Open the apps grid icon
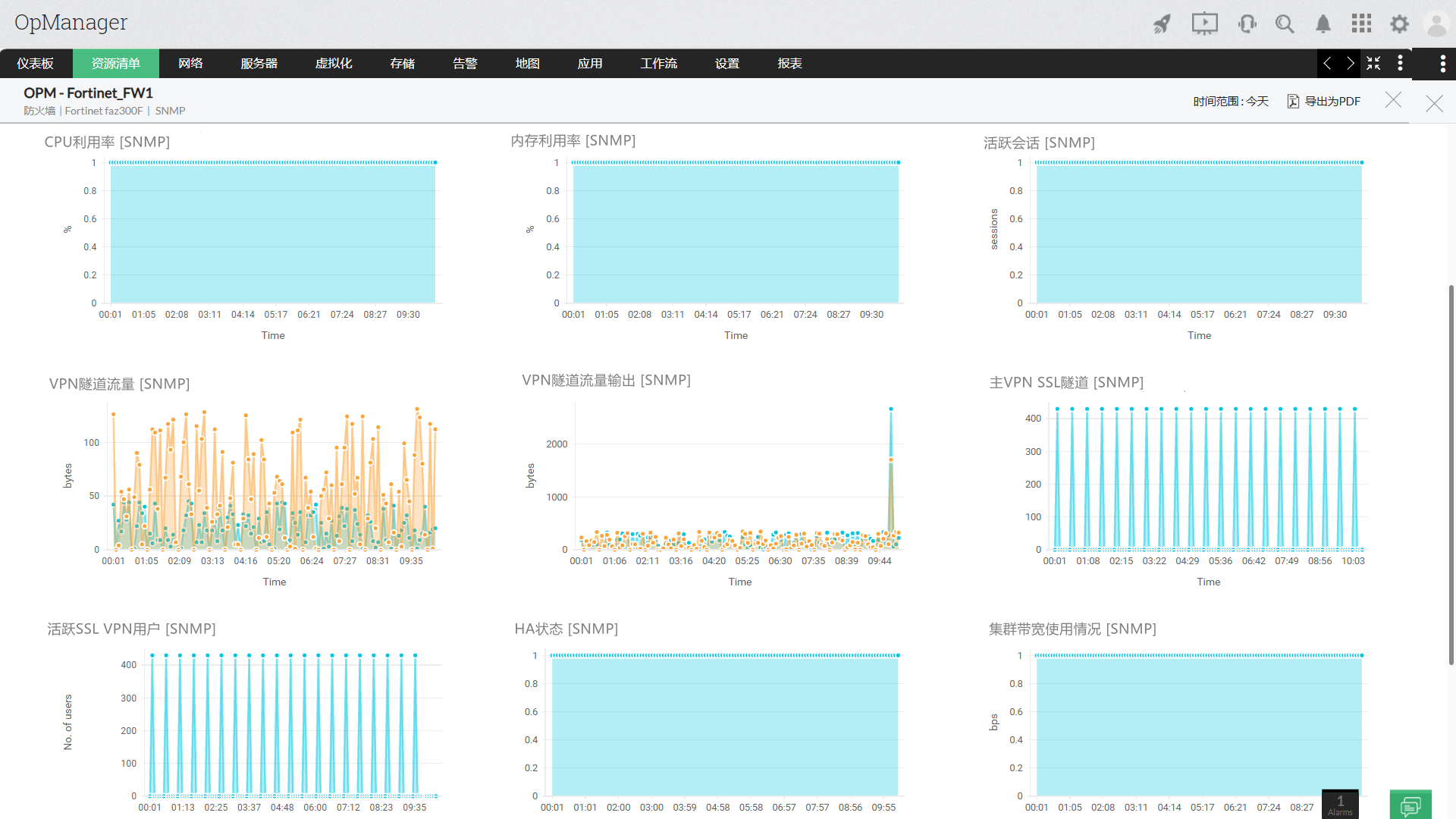Image resolution: width=1456 pixels, height=819 pixels. (1361, 24)
